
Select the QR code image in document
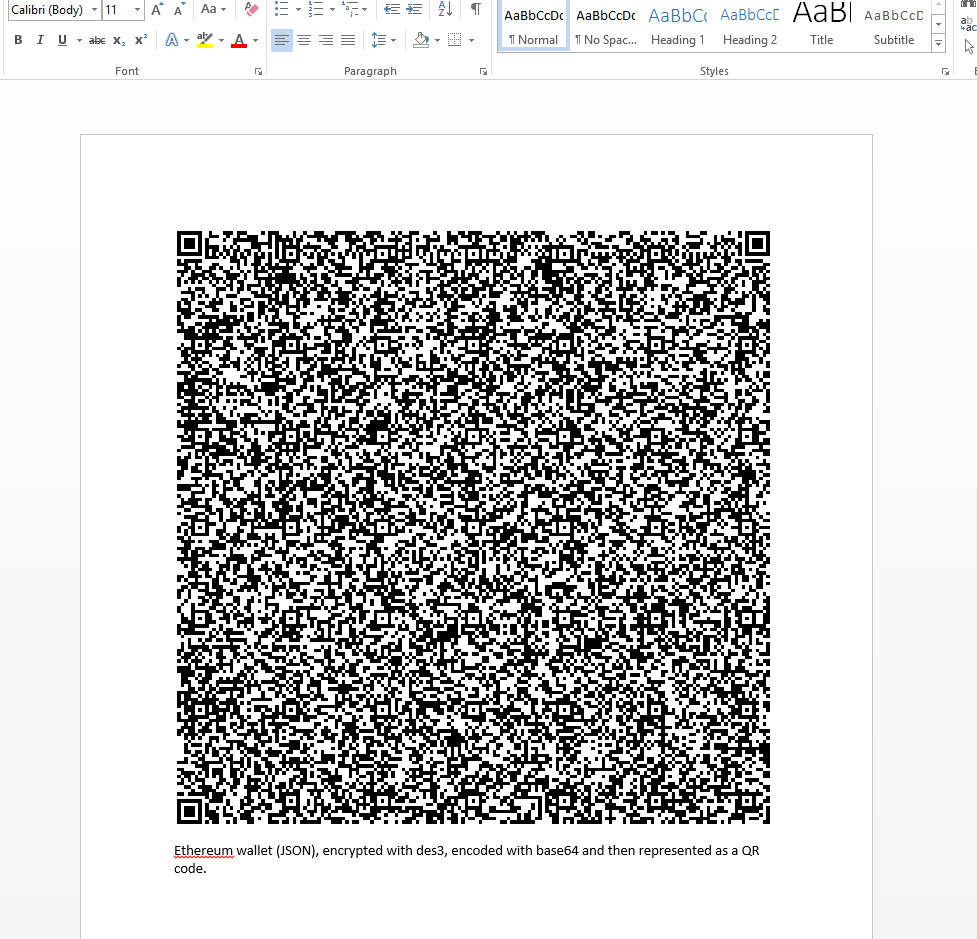click(474, 528)
